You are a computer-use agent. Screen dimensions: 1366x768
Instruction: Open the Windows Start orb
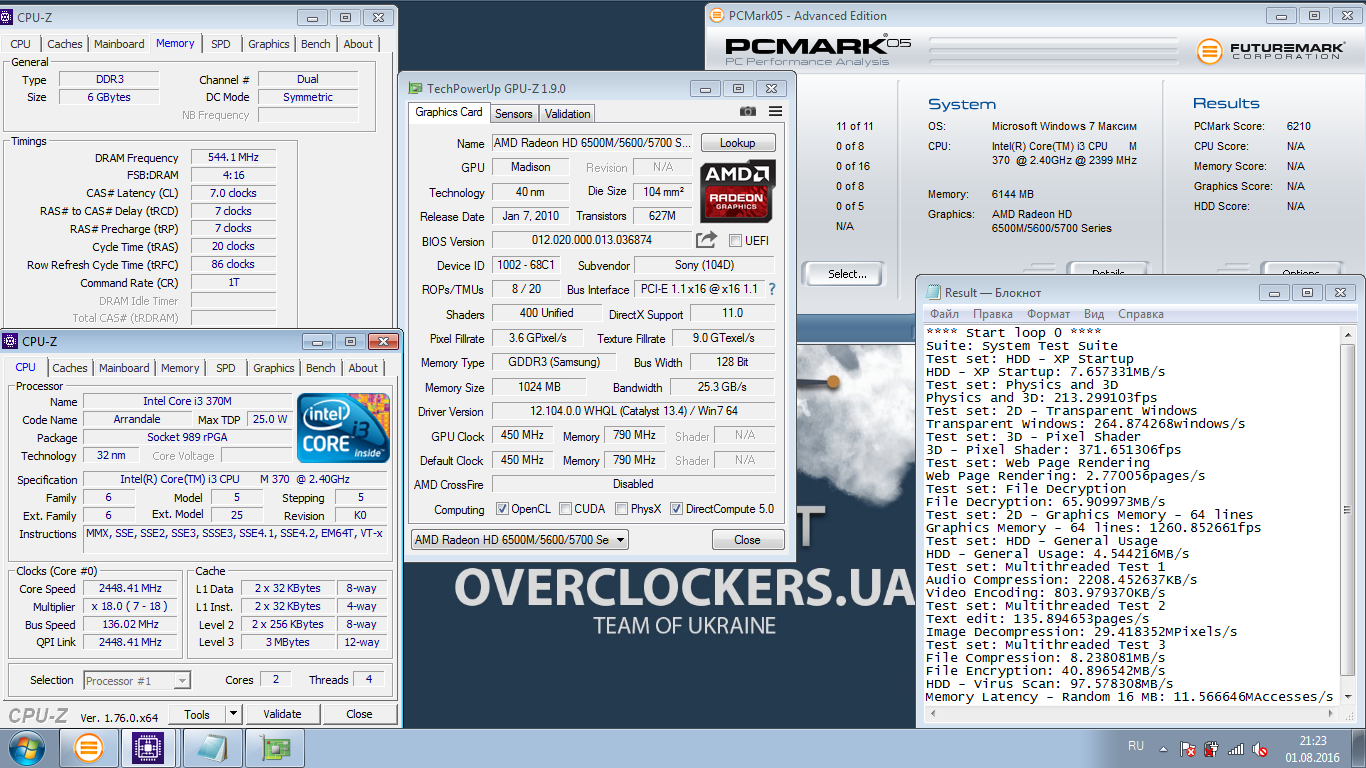click(27, 748)
